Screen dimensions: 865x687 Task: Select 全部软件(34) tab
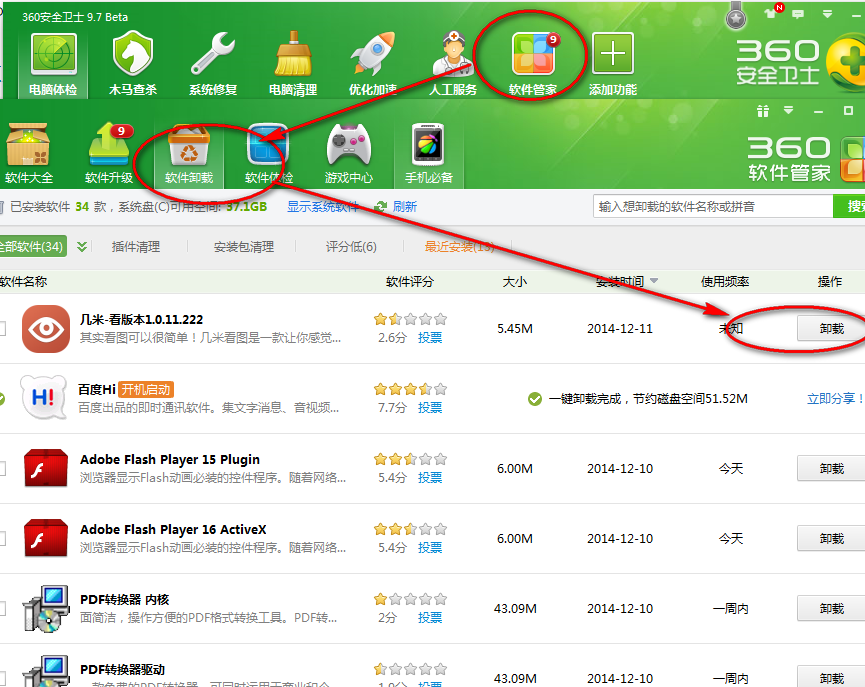pos(33,246)
